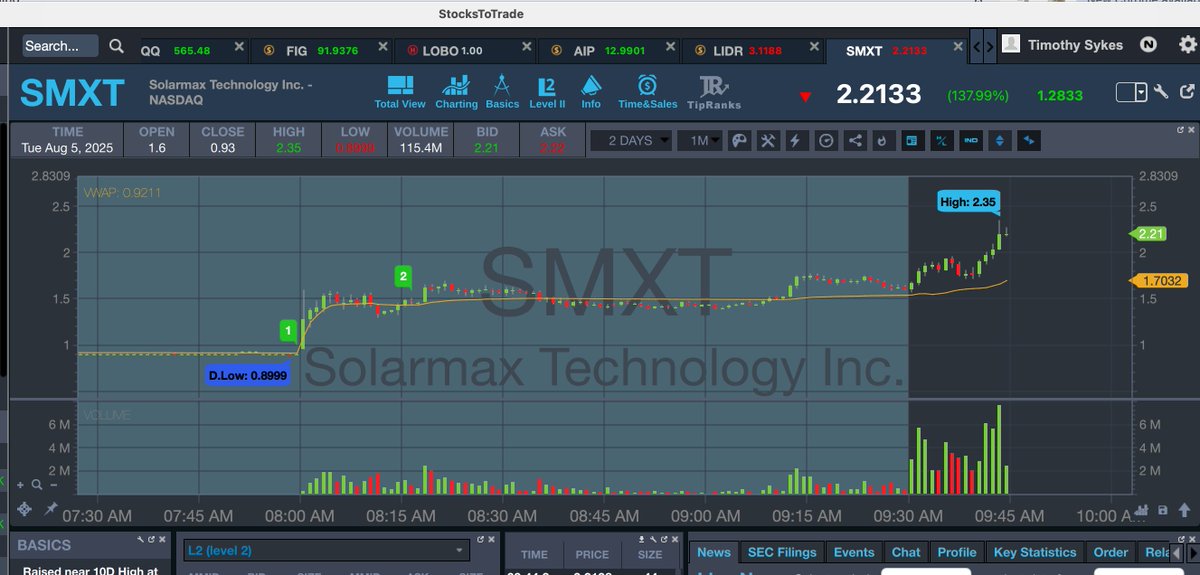Open the Events tab

coord(853,552)
